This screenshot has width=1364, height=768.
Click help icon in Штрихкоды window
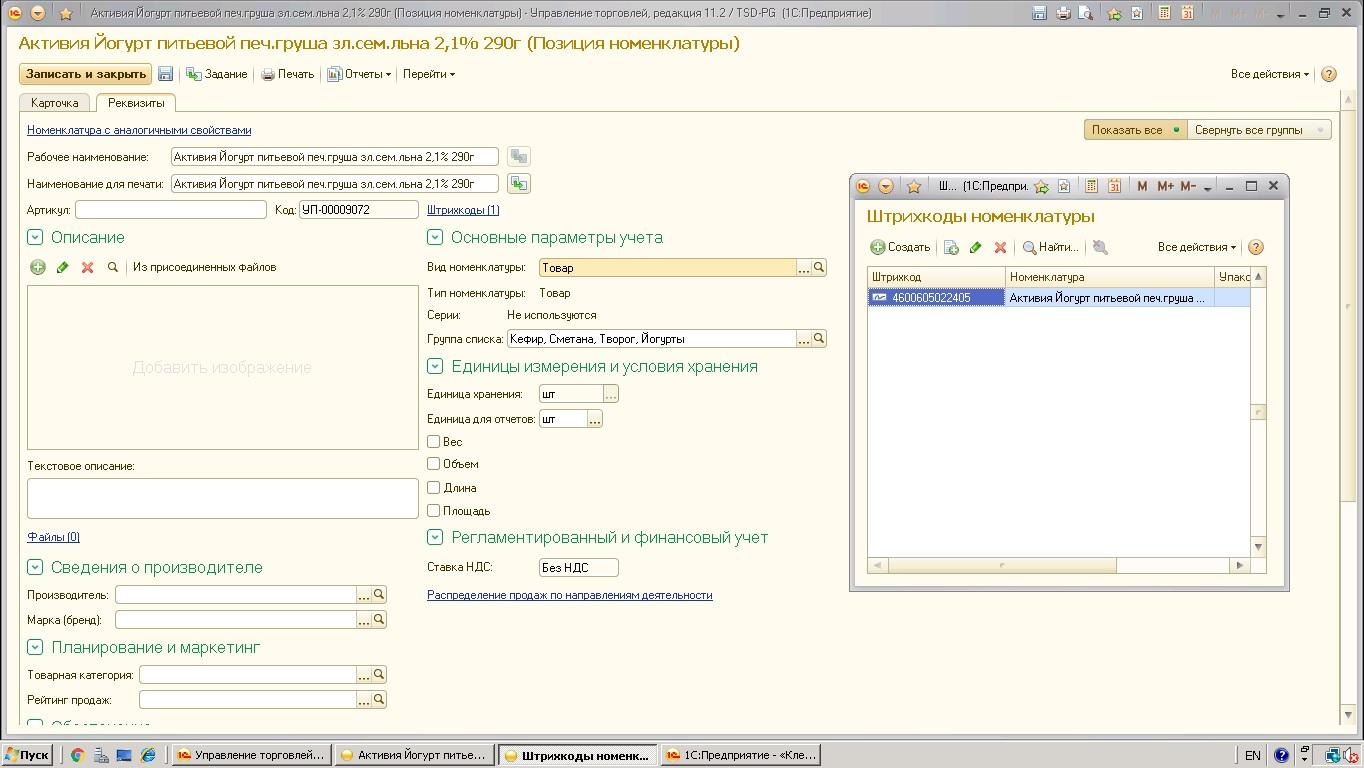click(1256, 247)
